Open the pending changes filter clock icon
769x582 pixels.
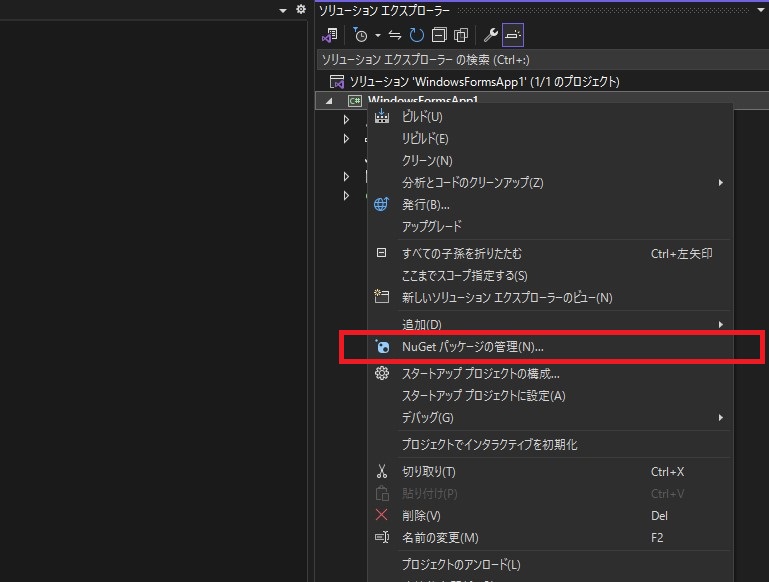(360, 35)
